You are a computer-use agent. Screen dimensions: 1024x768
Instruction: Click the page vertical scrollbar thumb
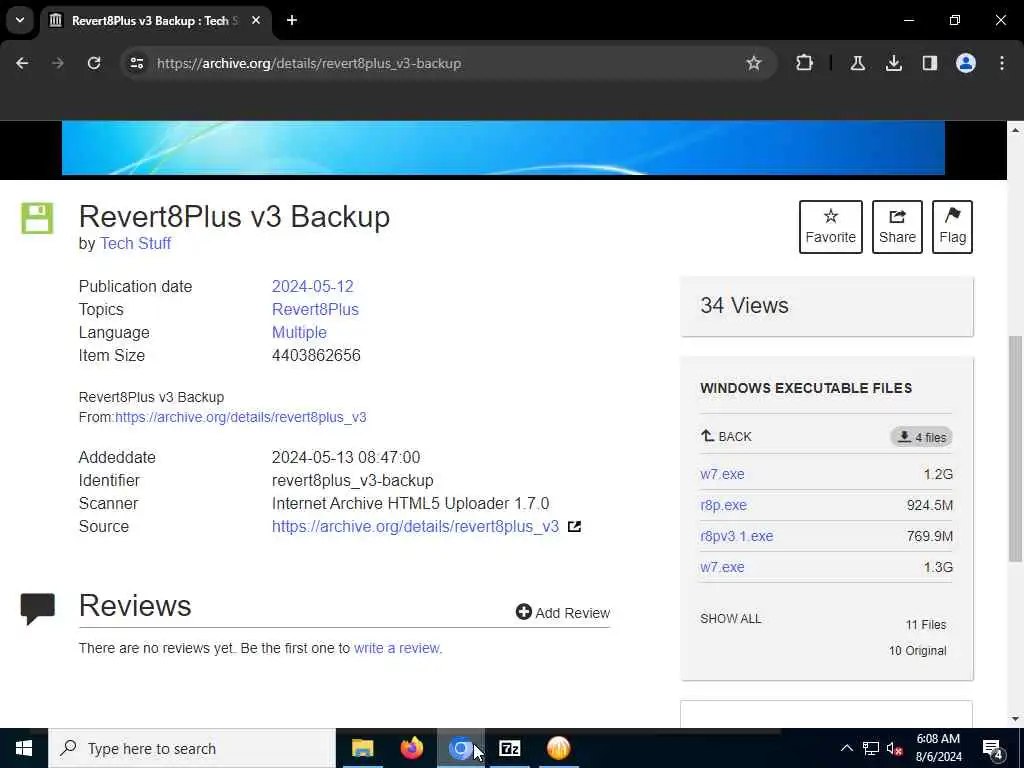[x=1015, y=448]
